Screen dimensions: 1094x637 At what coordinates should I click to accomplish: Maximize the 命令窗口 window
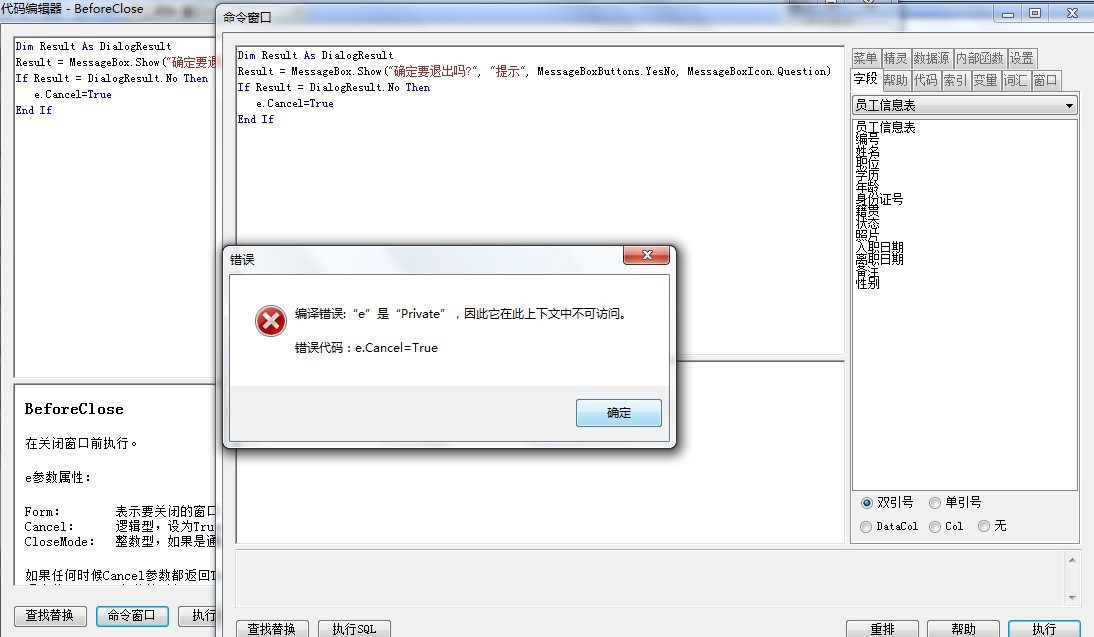tap(1035, 13)
